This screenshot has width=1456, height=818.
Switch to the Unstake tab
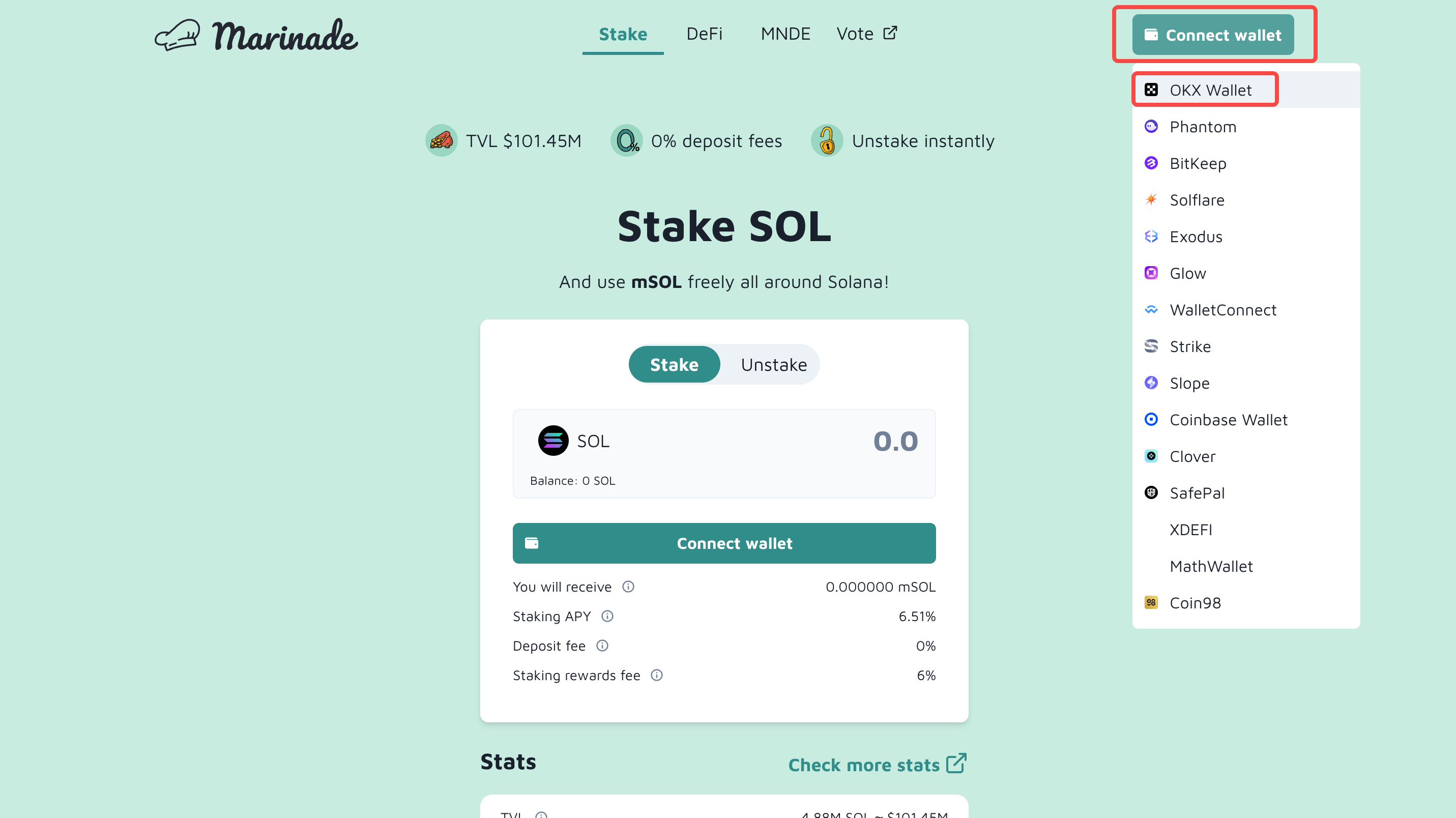click(773, 364)
